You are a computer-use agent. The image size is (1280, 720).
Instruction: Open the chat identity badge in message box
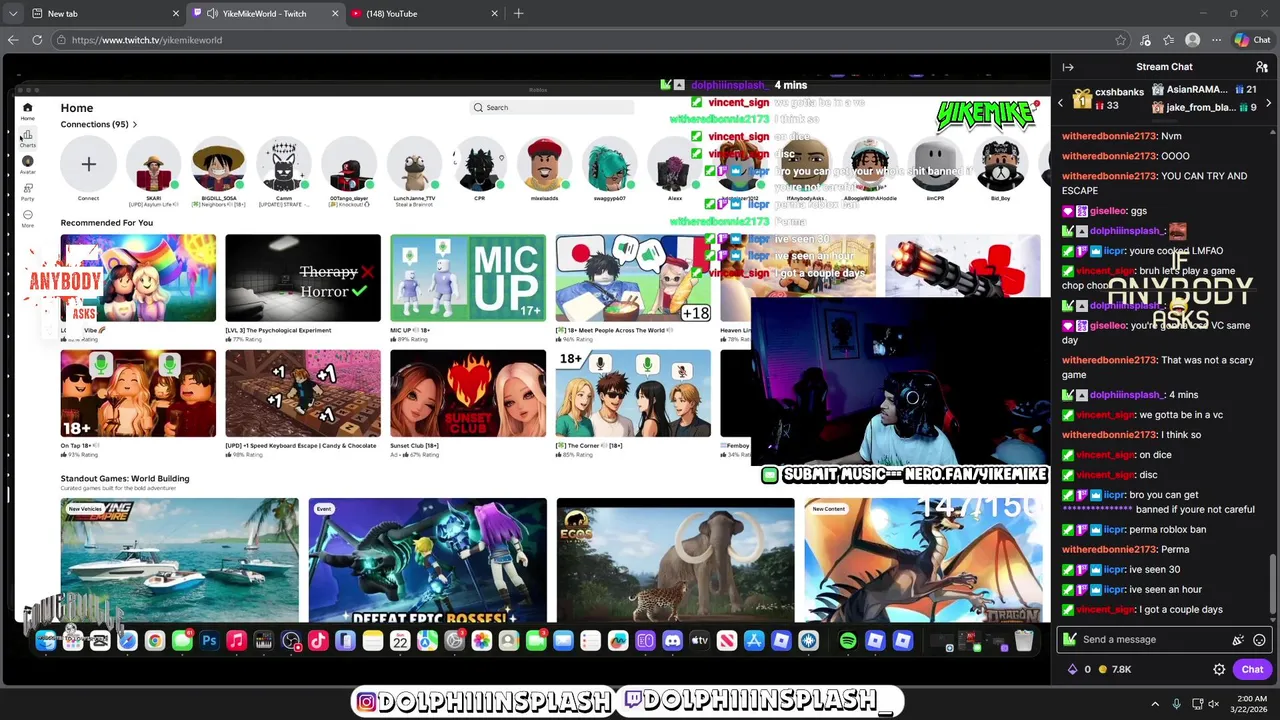(x=1070, y=640)
